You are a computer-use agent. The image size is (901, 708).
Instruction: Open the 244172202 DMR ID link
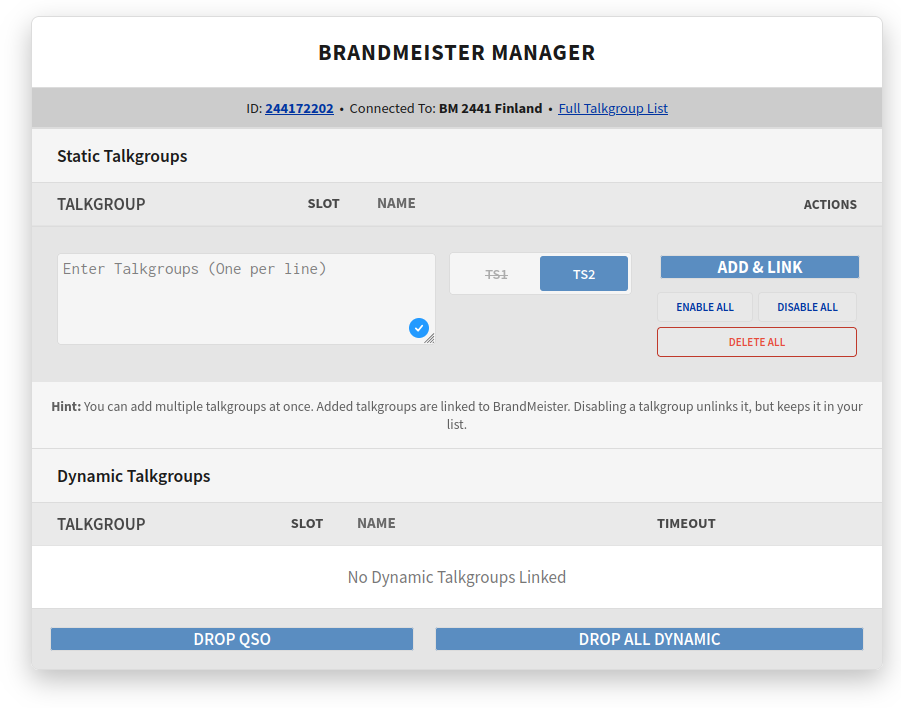tap(299, 108)
